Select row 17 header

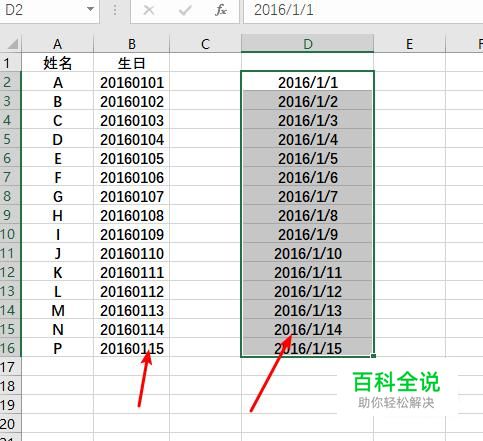point(11,367)
